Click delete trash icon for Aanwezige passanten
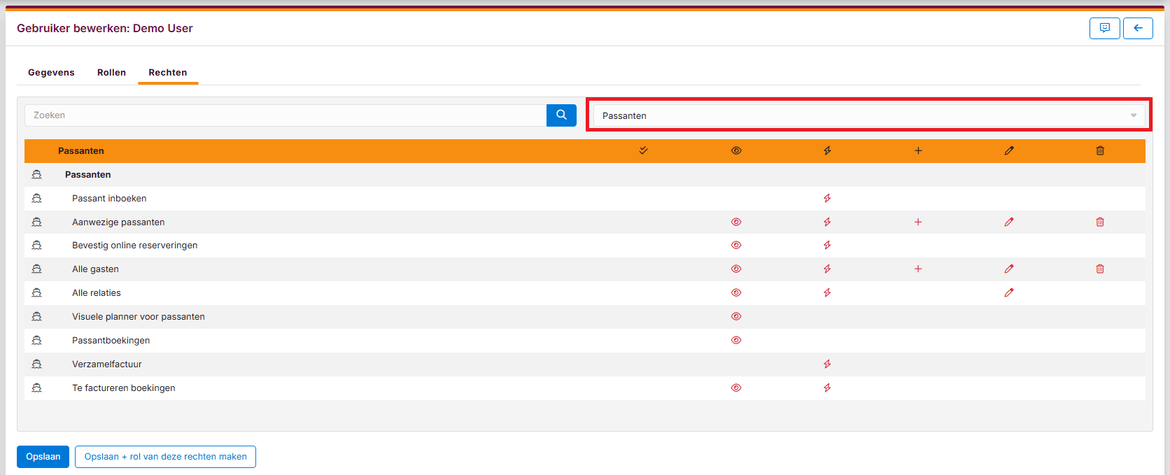1170x475 pixels. point(1100,222)
